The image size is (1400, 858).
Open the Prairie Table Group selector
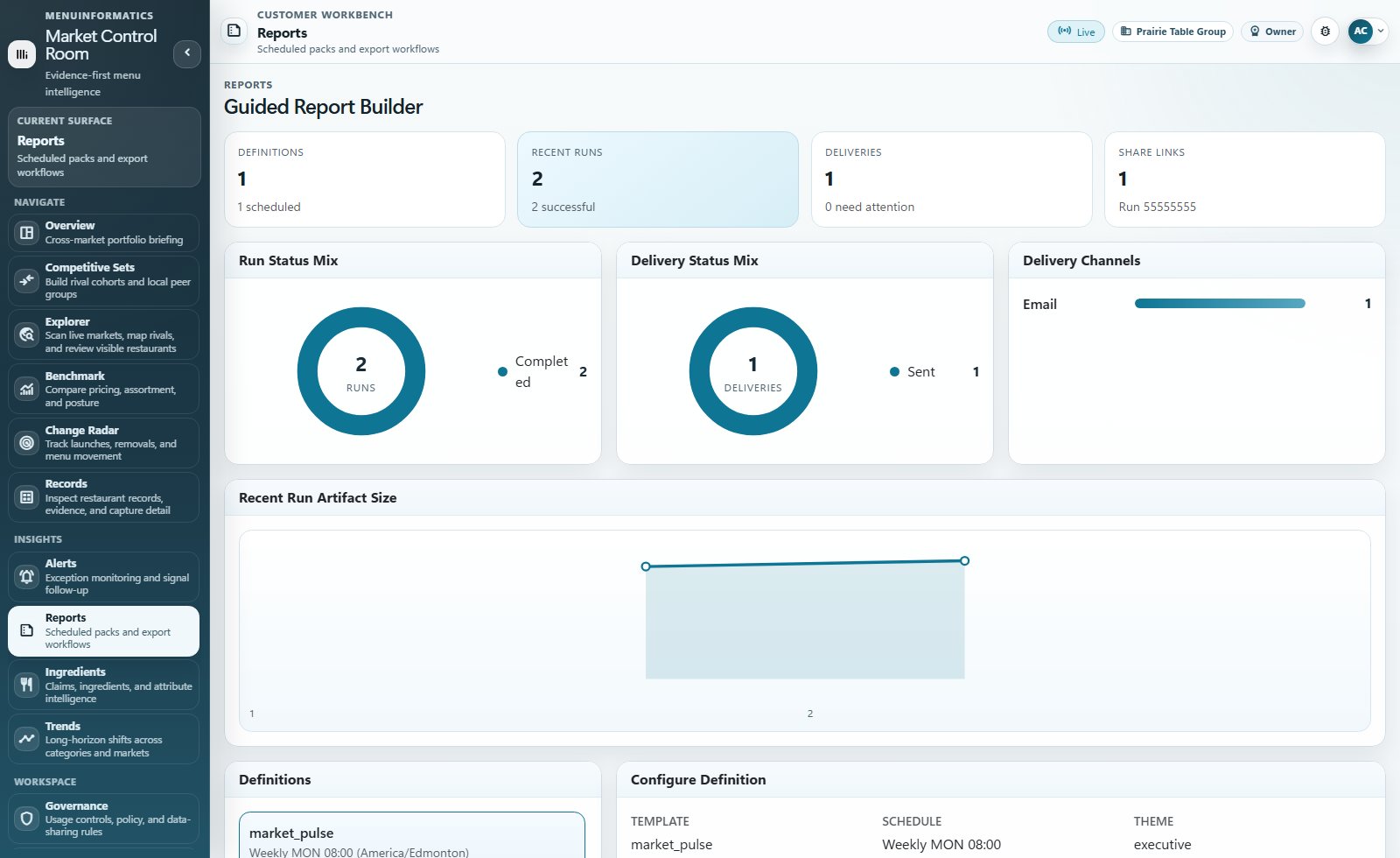point(1173,32)
